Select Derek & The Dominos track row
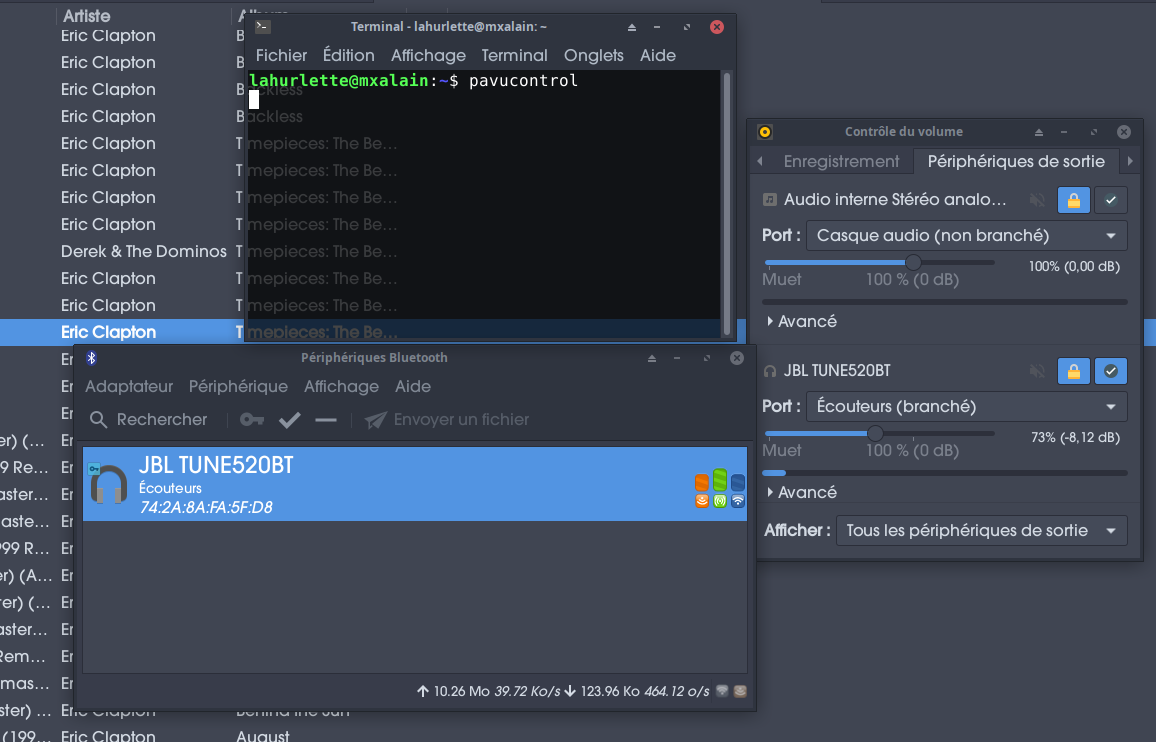This screenshot has width=1156, height=742. click(144, 252)
